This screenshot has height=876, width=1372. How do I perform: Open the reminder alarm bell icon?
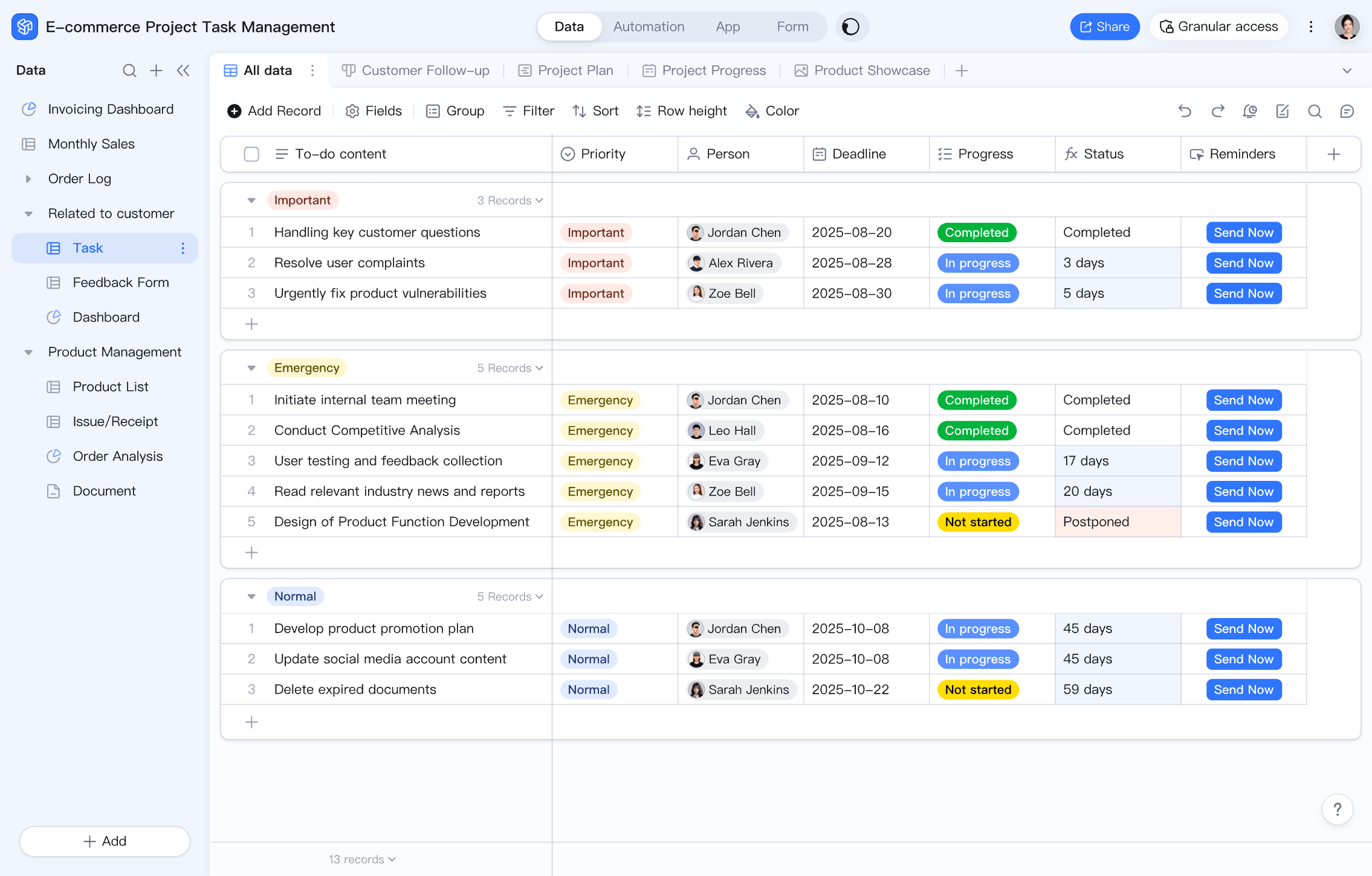[1250, 111]
